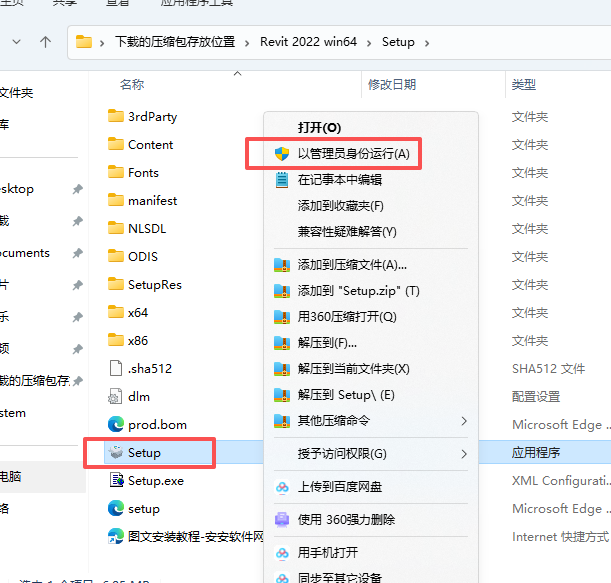
Task: Unpin Documents pin icon in sidebar
Action: pyautogui.click(x=78, y=253)
